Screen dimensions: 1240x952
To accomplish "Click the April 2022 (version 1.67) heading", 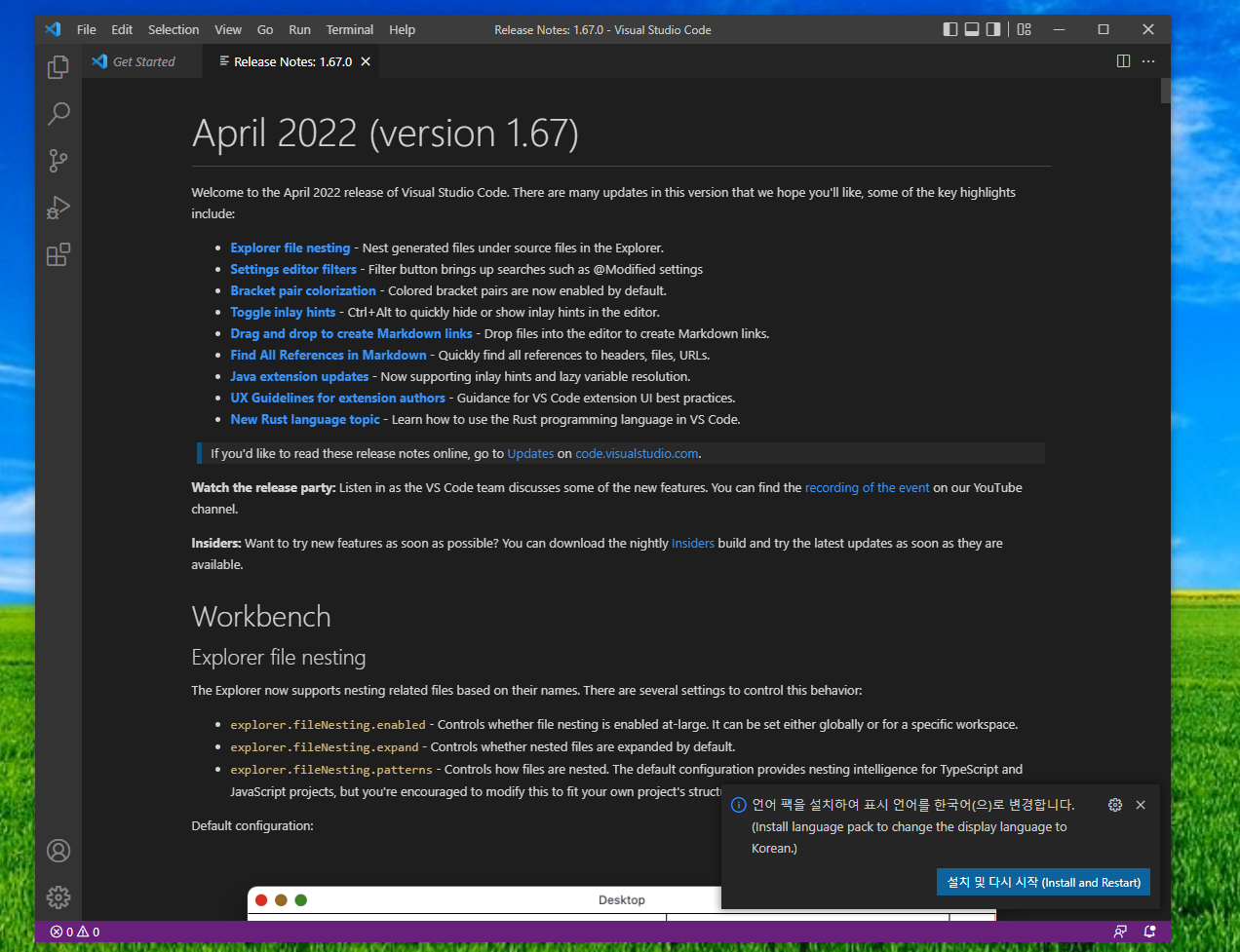I will [x=385, y=133].
